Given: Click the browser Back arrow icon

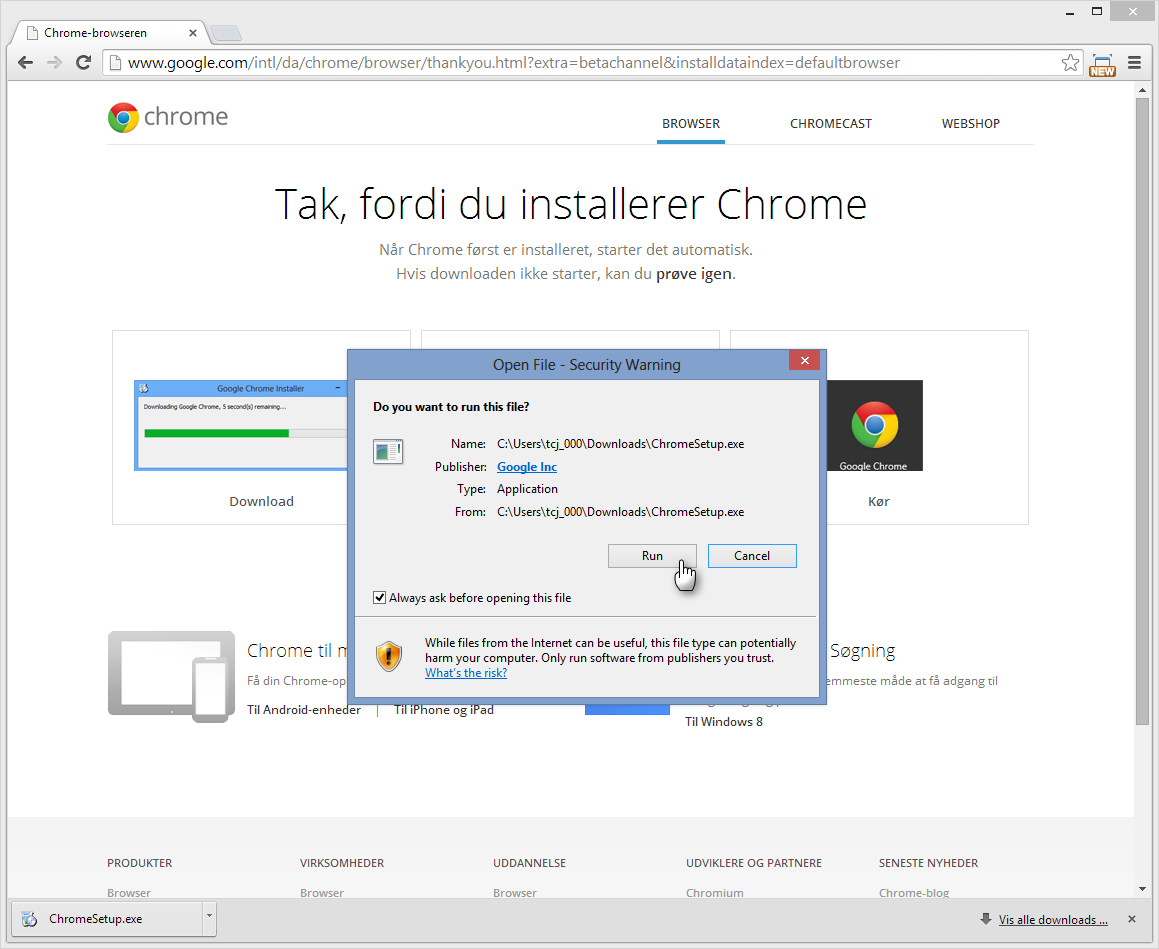Looking at the screenshot, I should coord(25,63).
